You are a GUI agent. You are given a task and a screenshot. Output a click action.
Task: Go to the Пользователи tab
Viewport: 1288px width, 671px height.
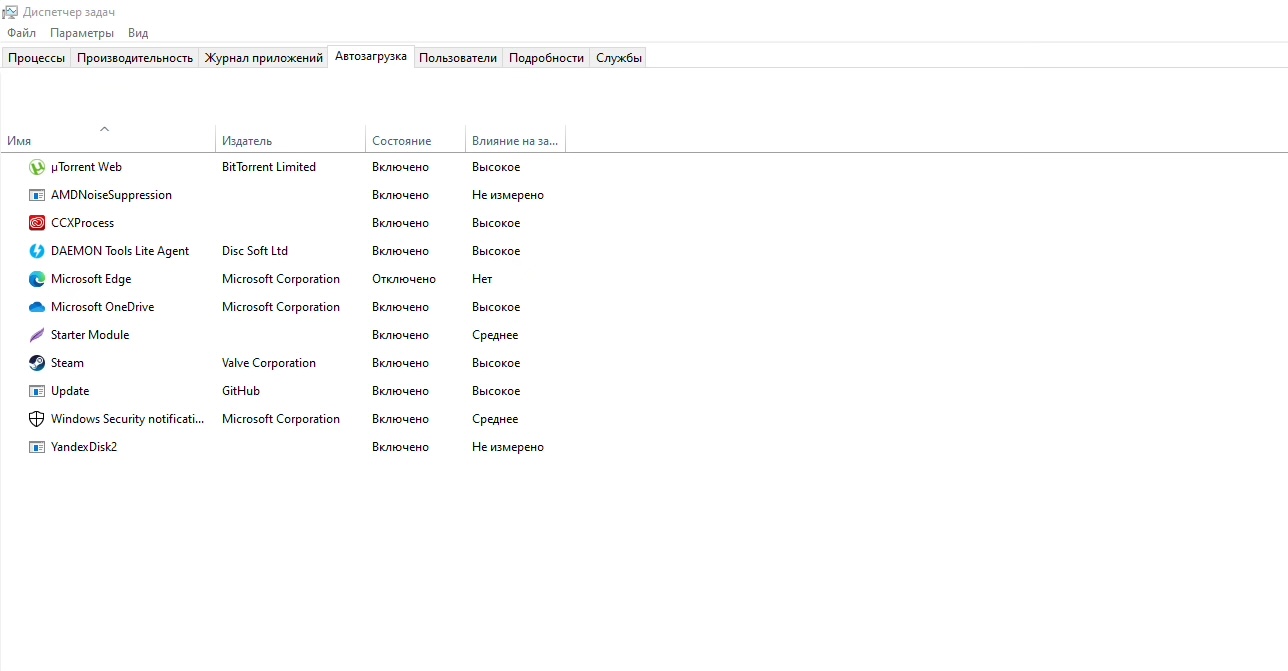click(458, 58)
